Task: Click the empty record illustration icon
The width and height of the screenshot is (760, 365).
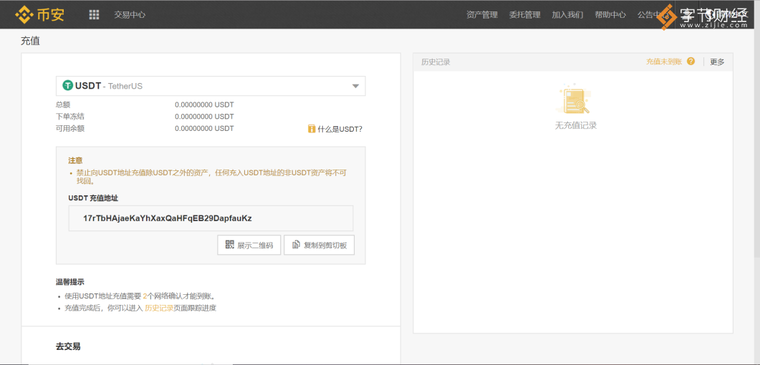Action: [x=575, y=99]
